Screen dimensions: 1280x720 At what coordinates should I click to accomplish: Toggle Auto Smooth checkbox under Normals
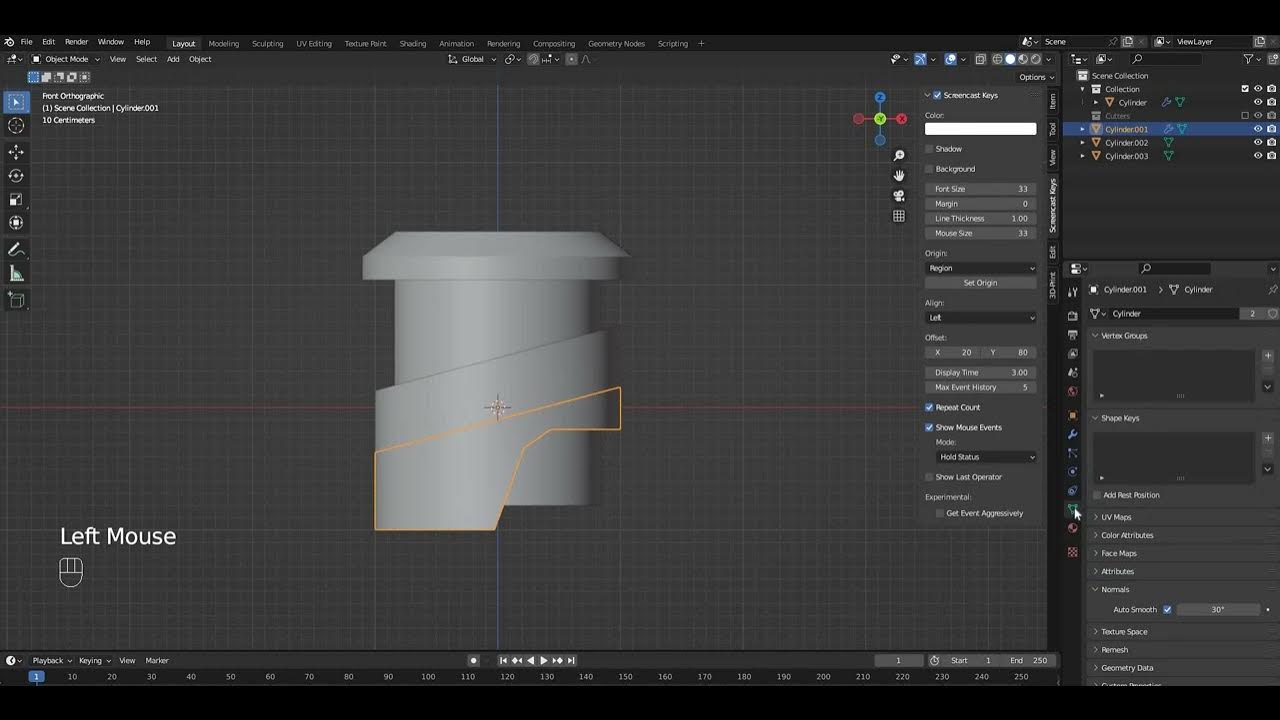tap(1167, 609)
